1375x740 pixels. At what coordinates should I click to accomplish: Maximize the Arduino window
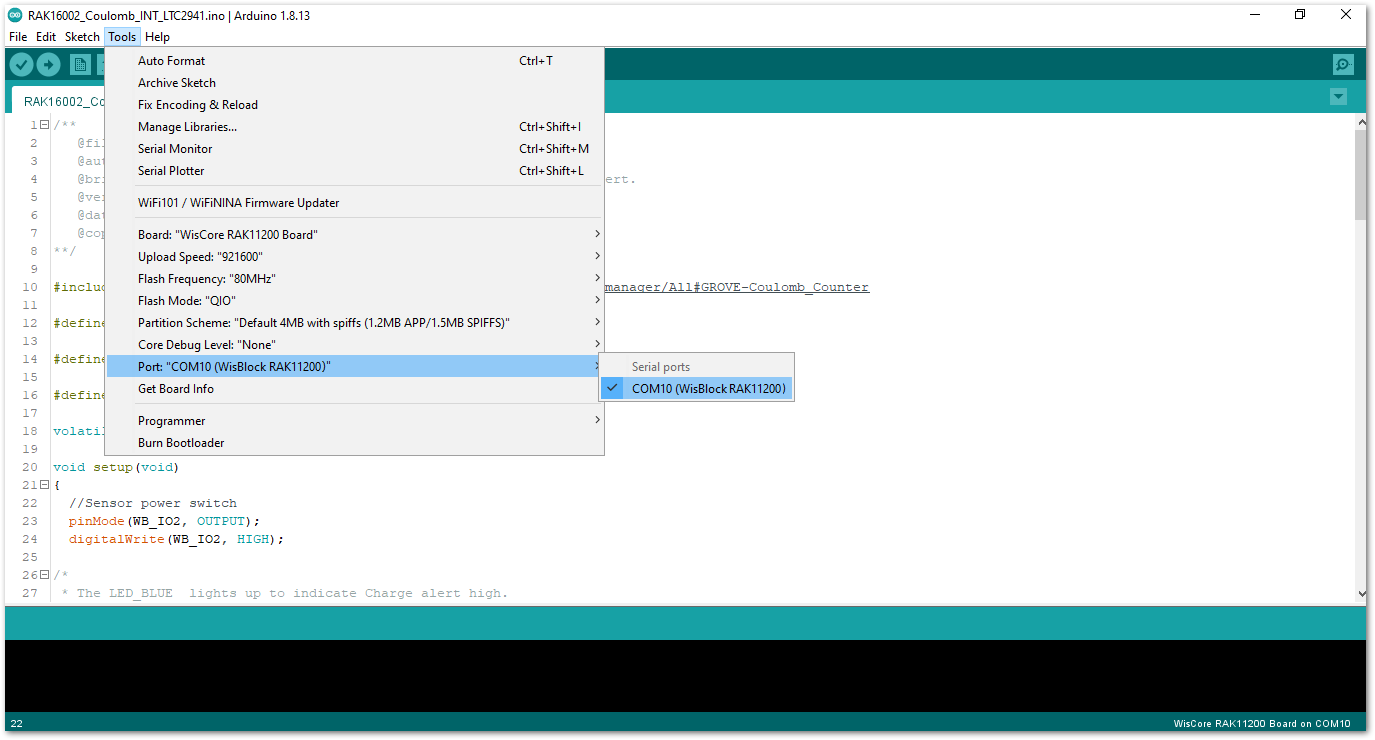click(1300, 14)
